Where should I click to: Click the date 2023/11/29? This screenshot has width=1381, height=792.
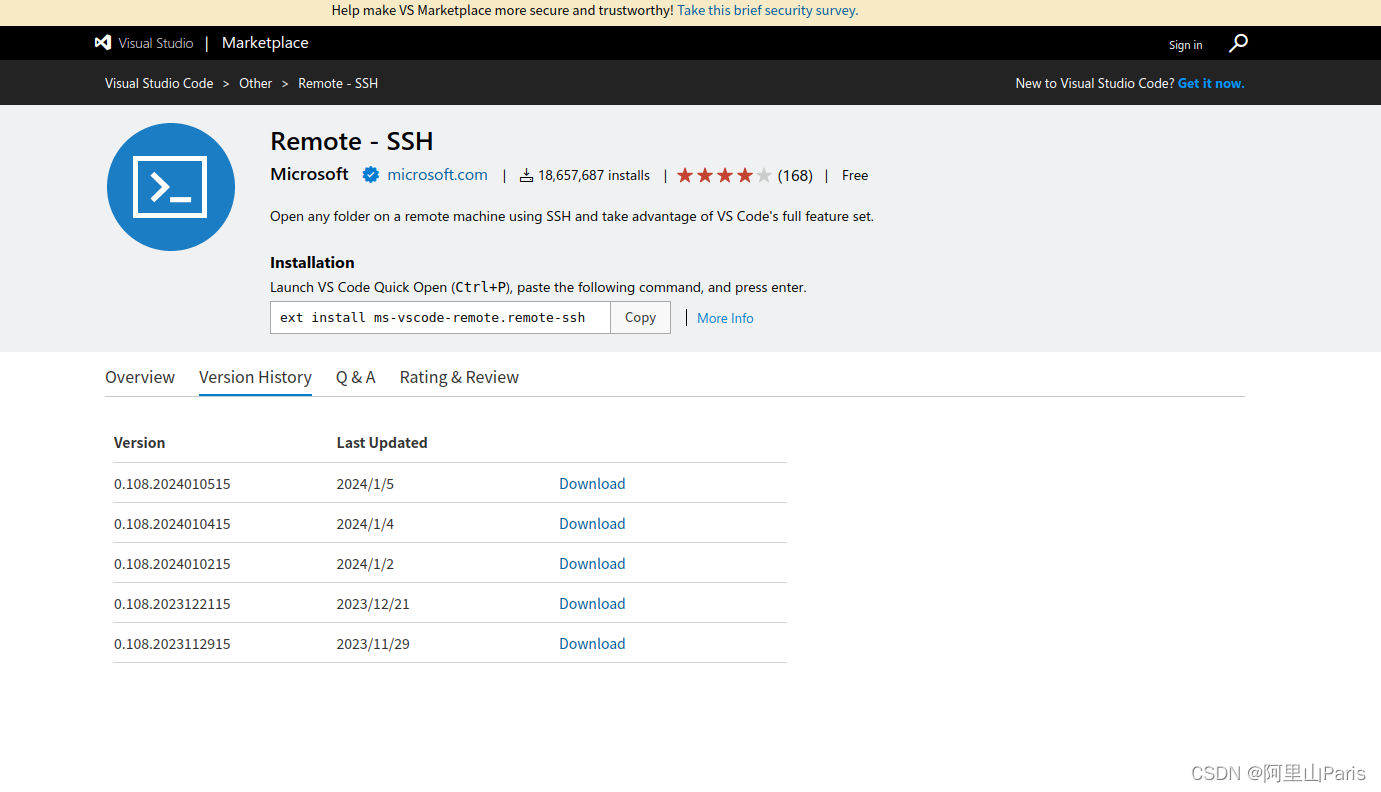click(x=373, y=644)
